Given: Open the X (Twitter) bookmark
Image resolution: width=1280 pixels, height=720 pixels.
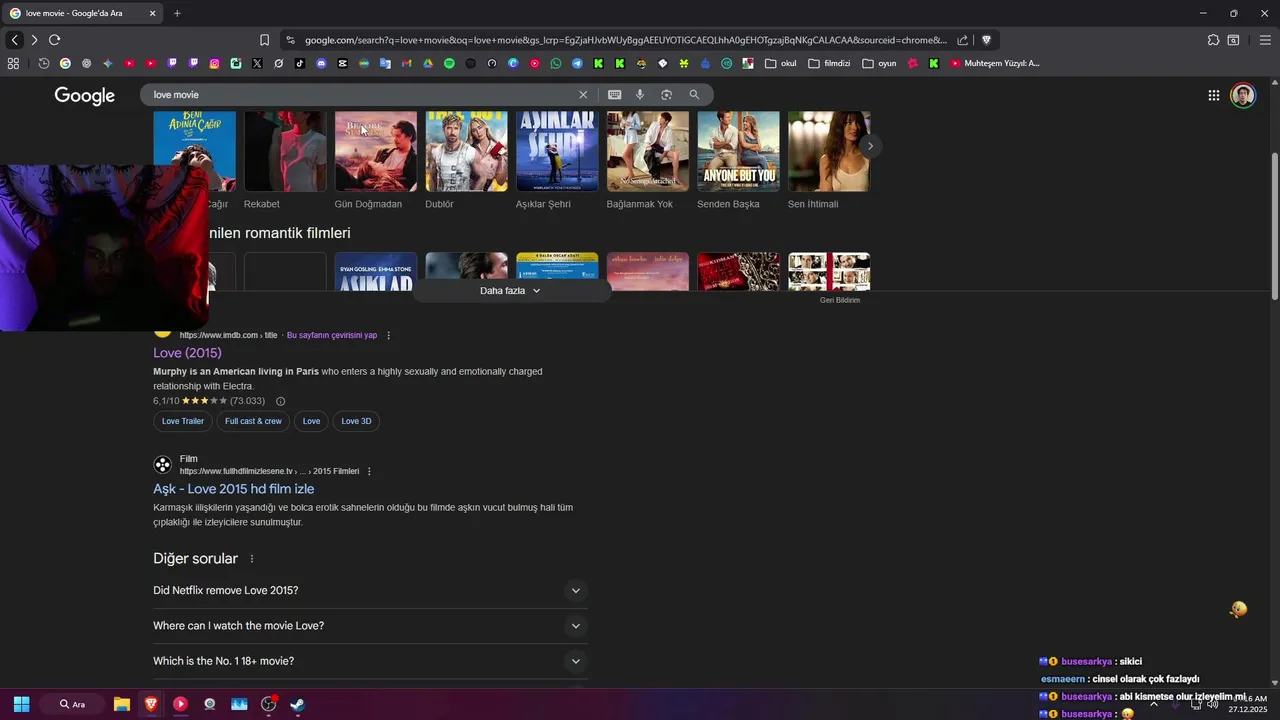Looking at the screenshot, I should [257, 63].
